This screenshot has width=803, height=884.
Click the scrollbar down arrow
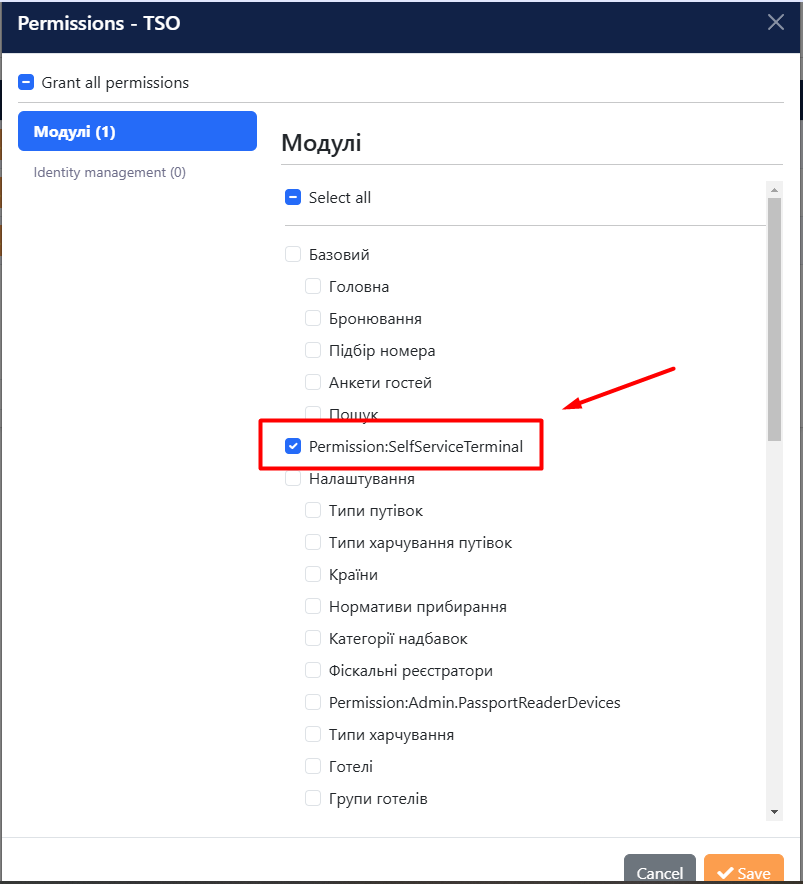tap(774, 811)
